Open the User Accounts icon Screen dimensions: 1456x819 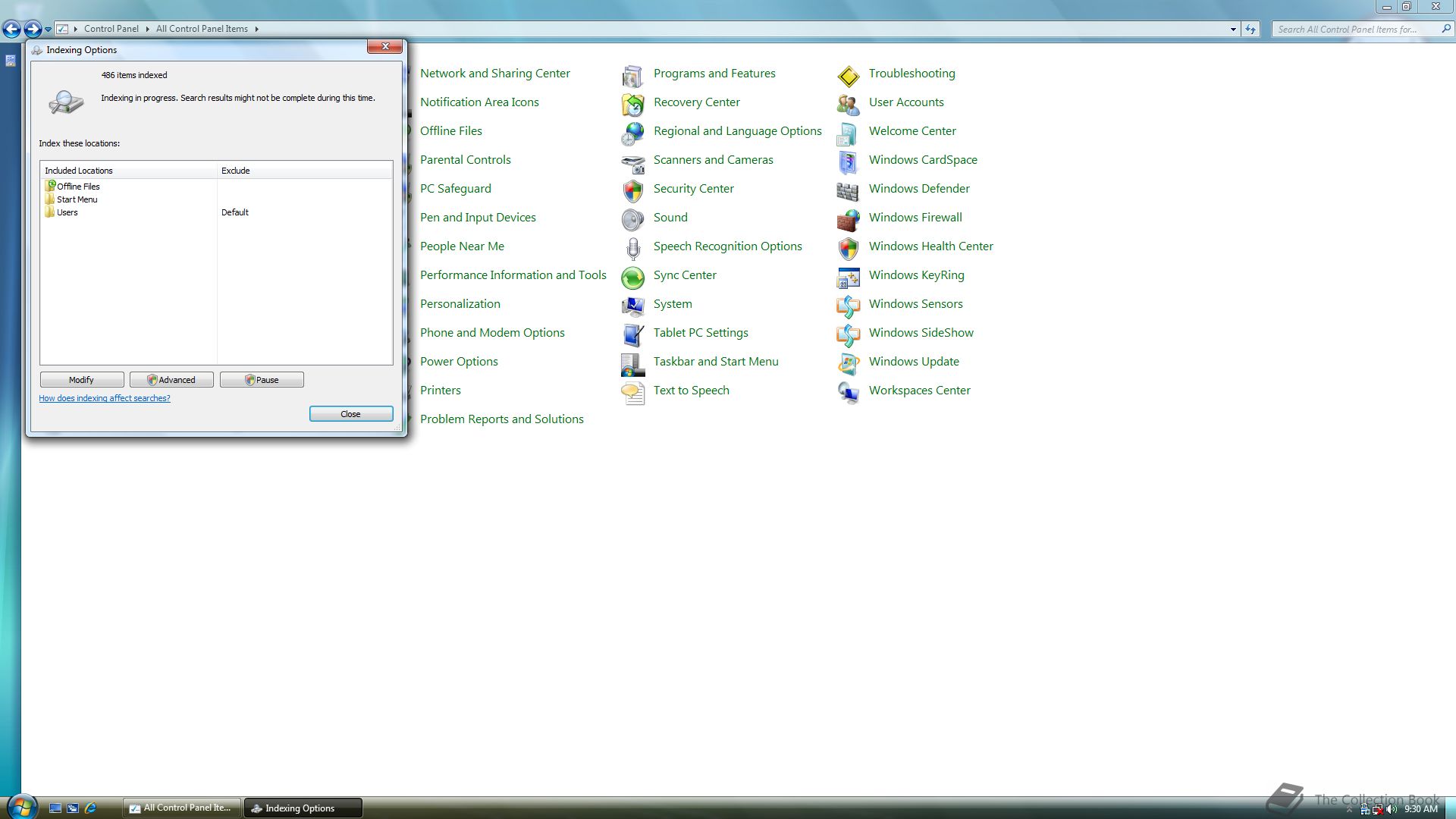[x=848, y=105]
